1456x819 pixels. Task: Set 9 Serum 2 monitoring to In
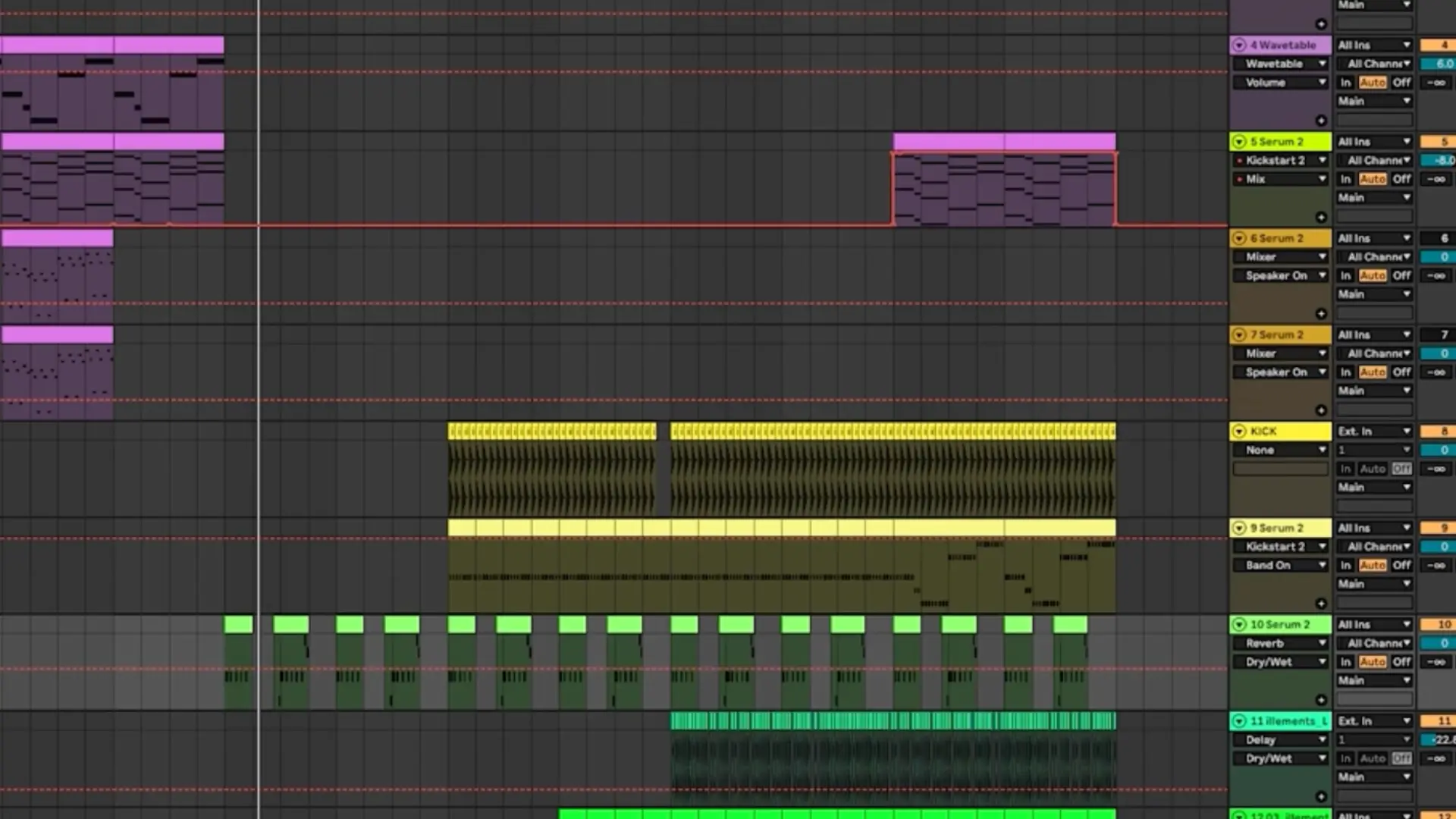point(1346,565)
